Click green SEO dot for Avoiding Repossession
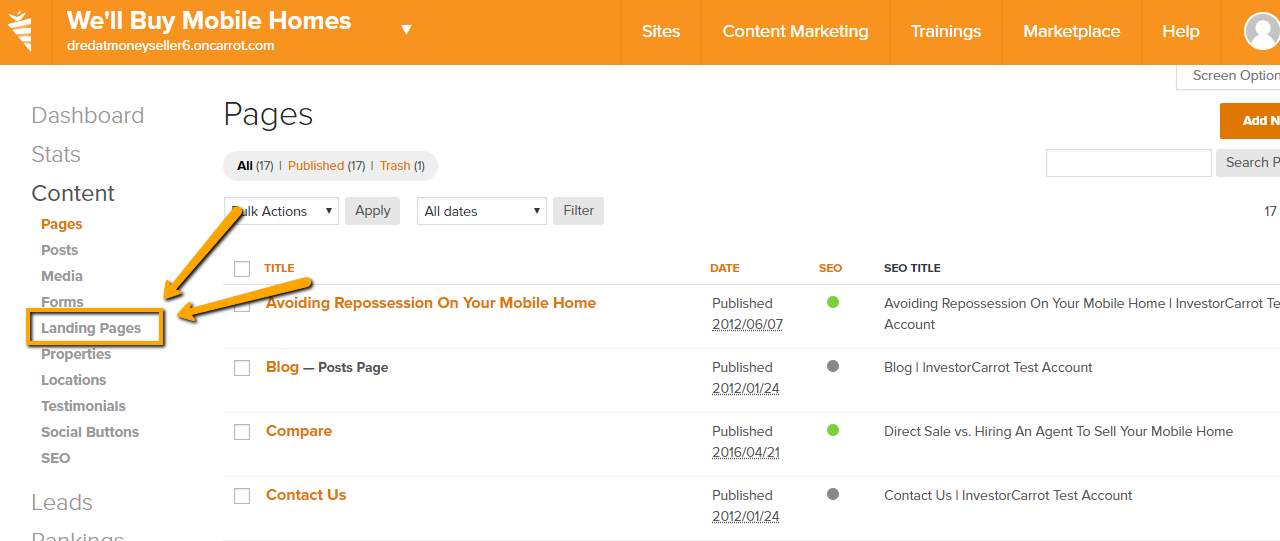The image size is (1280, 541). tap(833, 302)
